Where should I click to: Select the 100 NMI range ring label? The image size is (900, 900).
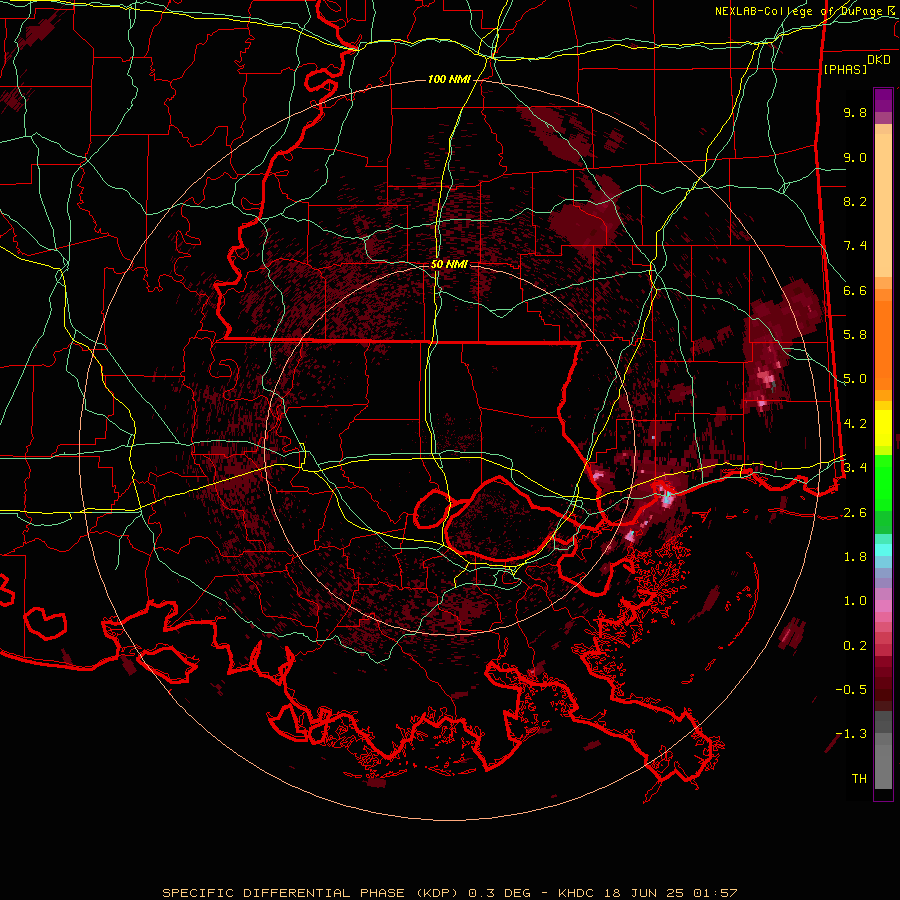tap(449, 79)
